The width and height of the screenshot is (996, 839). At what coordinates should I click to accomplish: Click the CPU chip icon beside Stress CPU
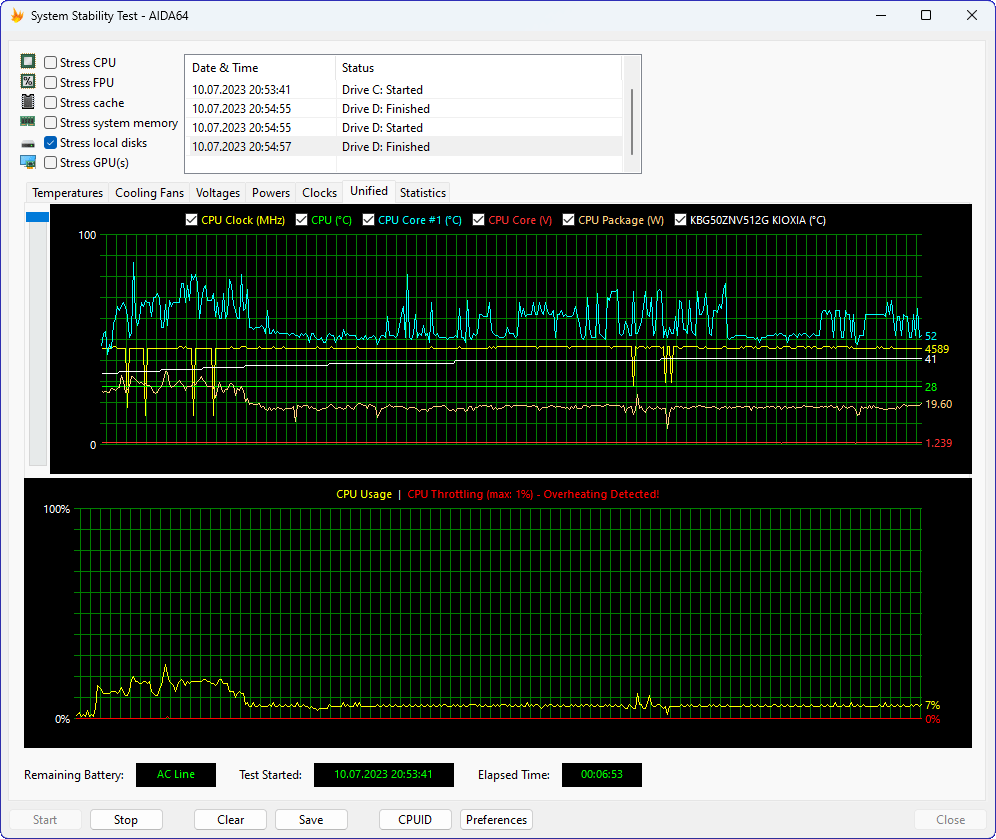(x=28, y=62)
